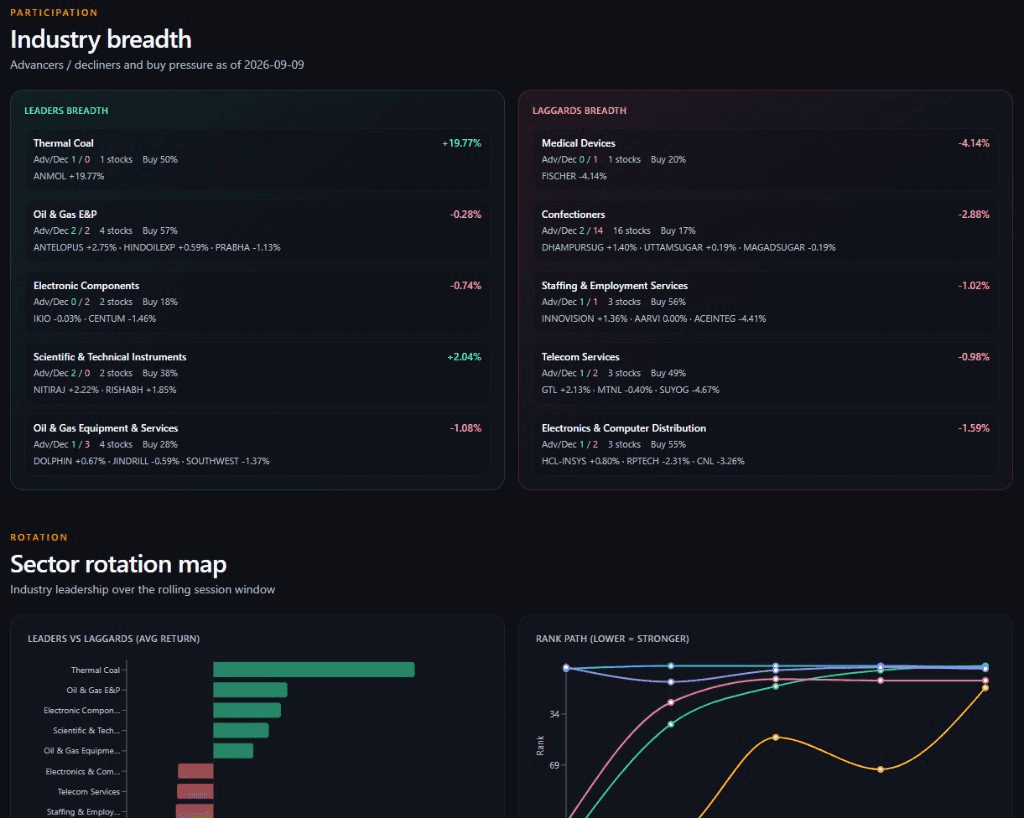Select the HCL-INSYS +0.80% ticker line
Viewport: 1024px width, 818px height.
pos(643,461)
